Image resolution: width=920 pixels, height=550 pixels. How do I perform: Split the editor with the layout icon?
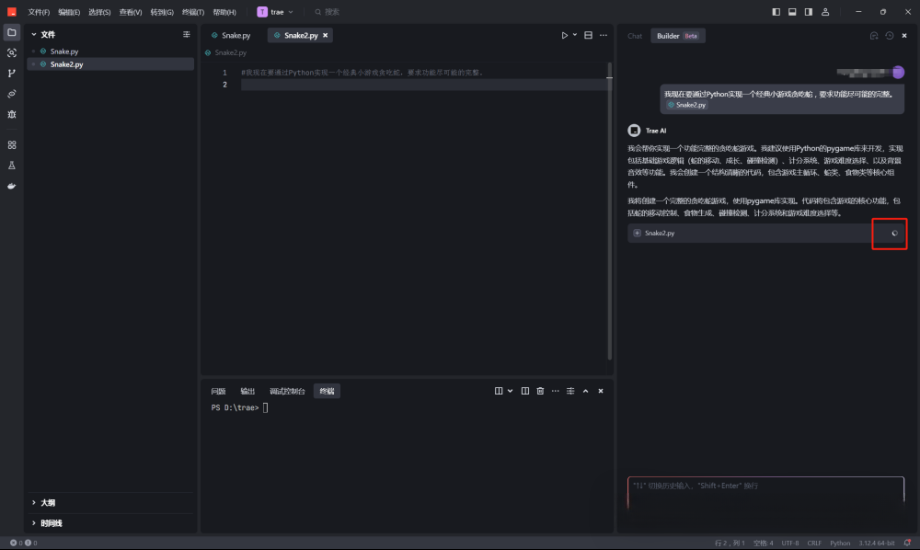click(x=588, y=35)
